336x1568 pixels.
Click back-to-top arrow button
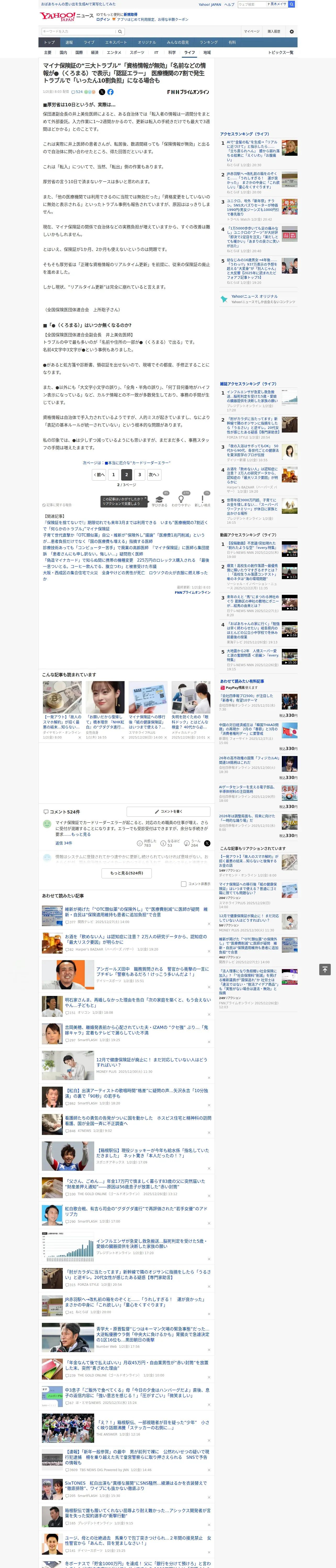tap(325, 969)
